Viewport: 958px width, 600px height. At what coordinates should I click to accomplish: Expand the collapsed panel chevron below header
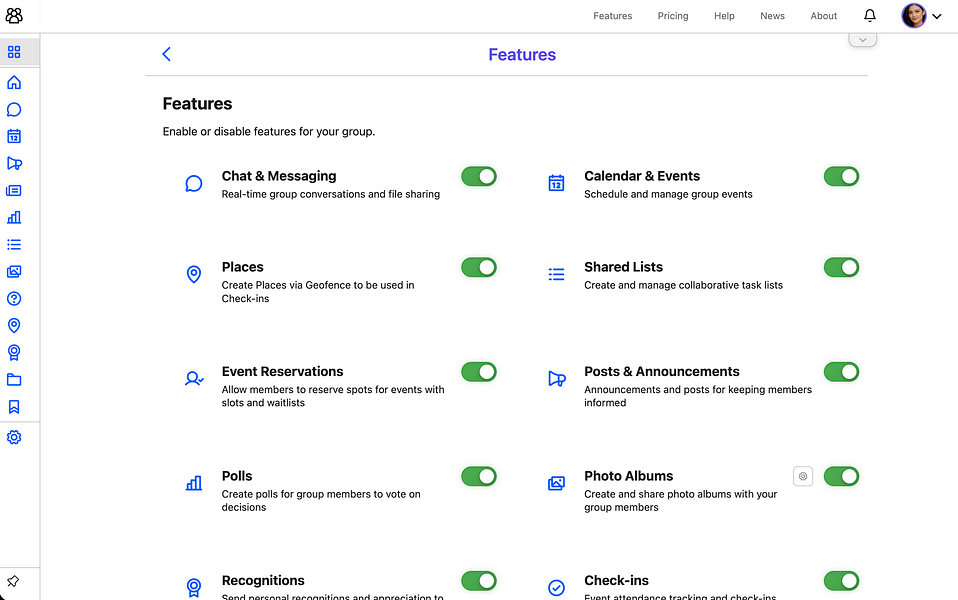(863, 40)
